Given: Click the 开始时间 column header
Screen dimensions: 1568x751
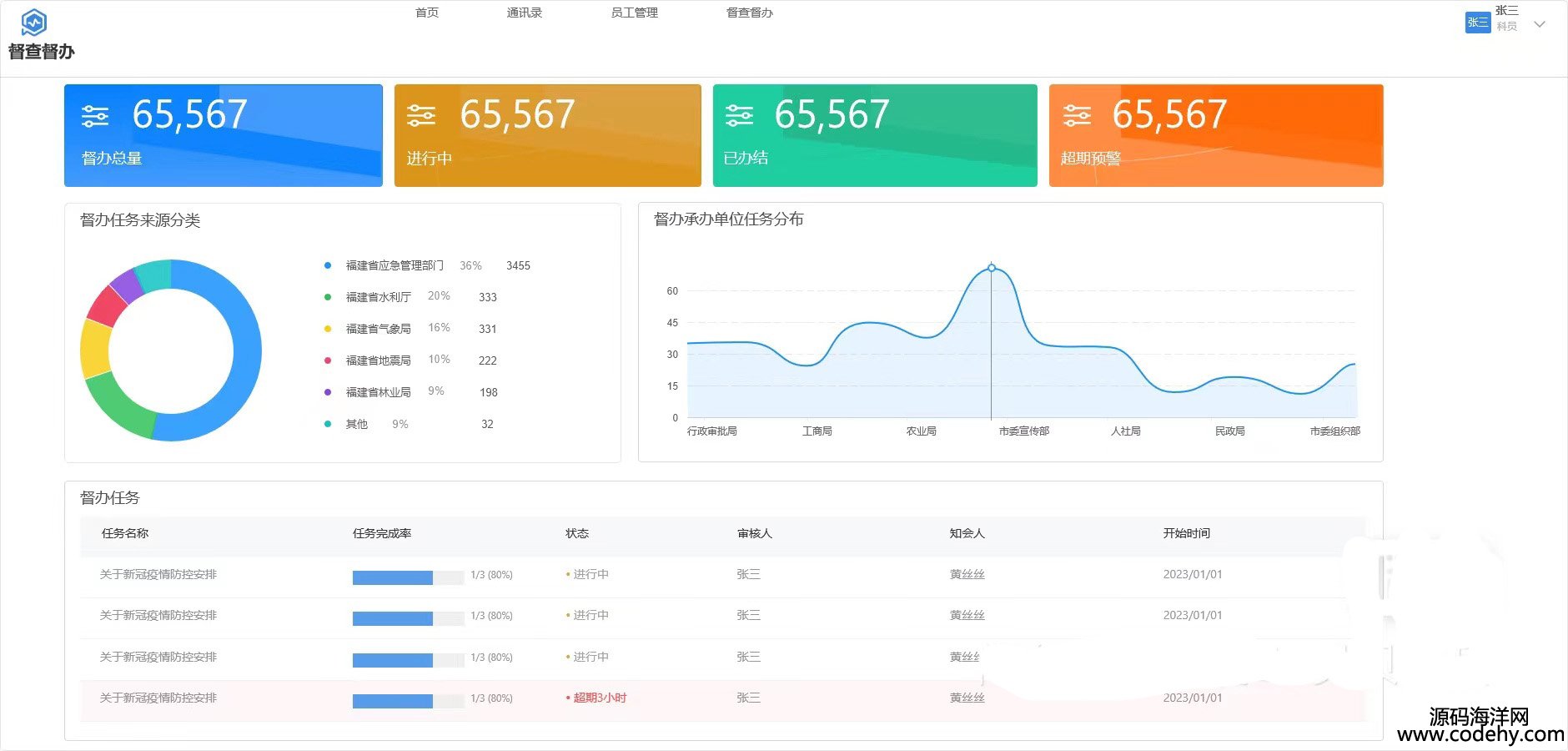Looking at the screenshot, I should pyautogui.click(x=1187, y=533).
